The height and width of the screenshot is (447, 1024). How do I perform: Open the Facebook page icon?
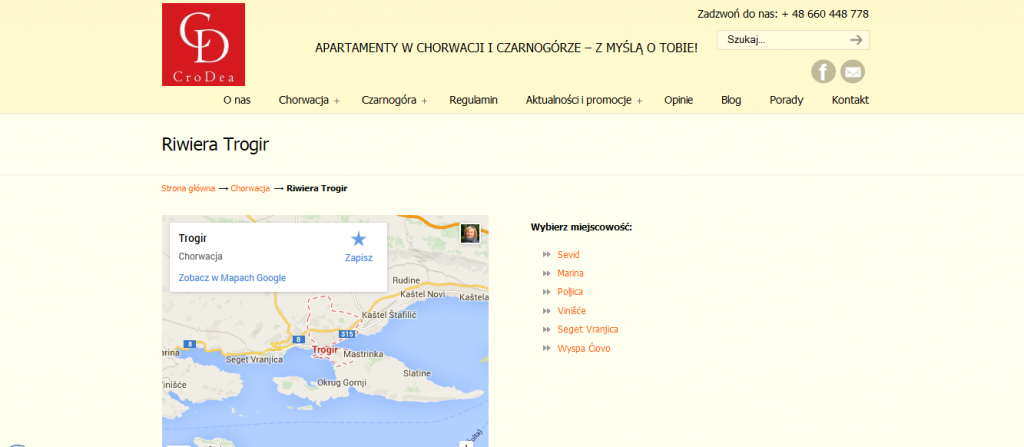click(x=822, y=71)
